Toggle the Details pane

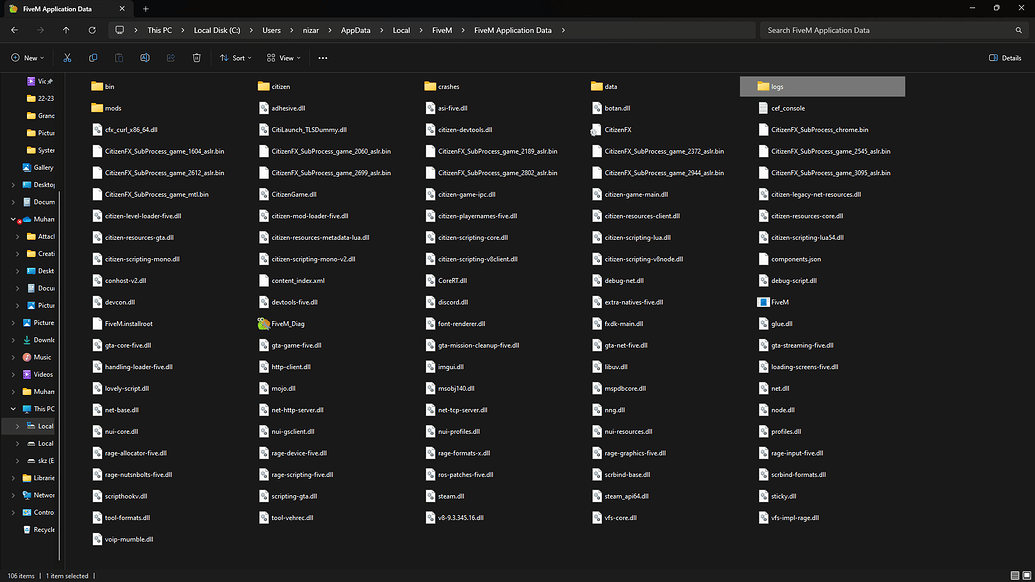click(x=1004, y=58)
